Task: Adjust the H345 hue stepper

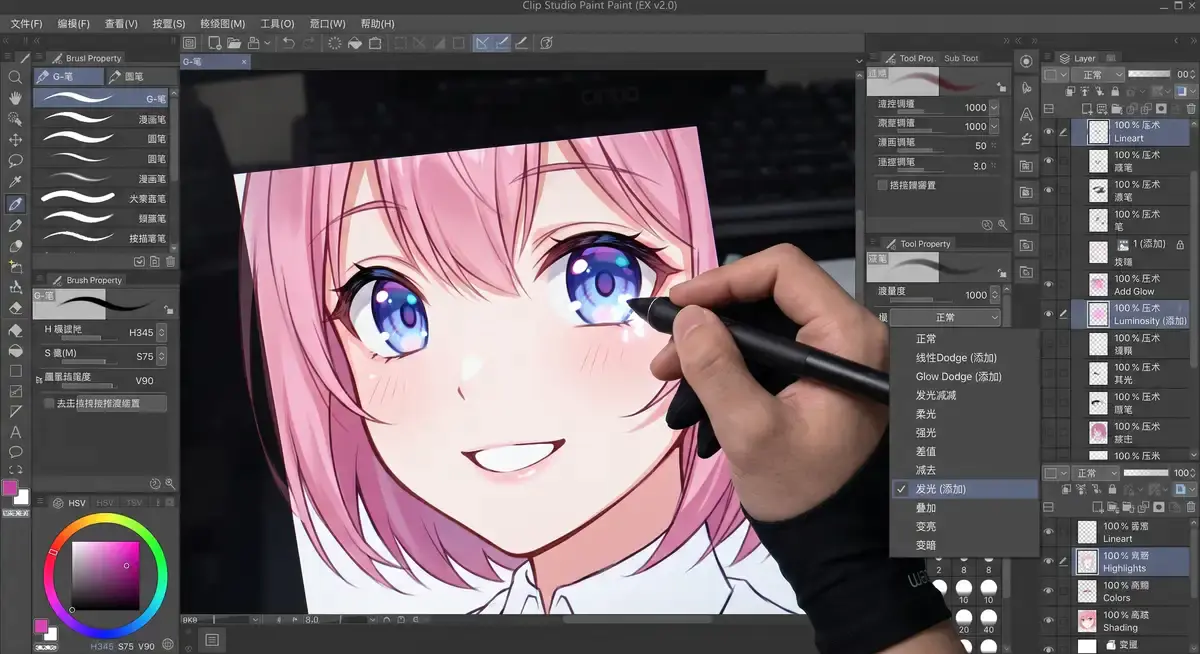Action: click(161, 331)
